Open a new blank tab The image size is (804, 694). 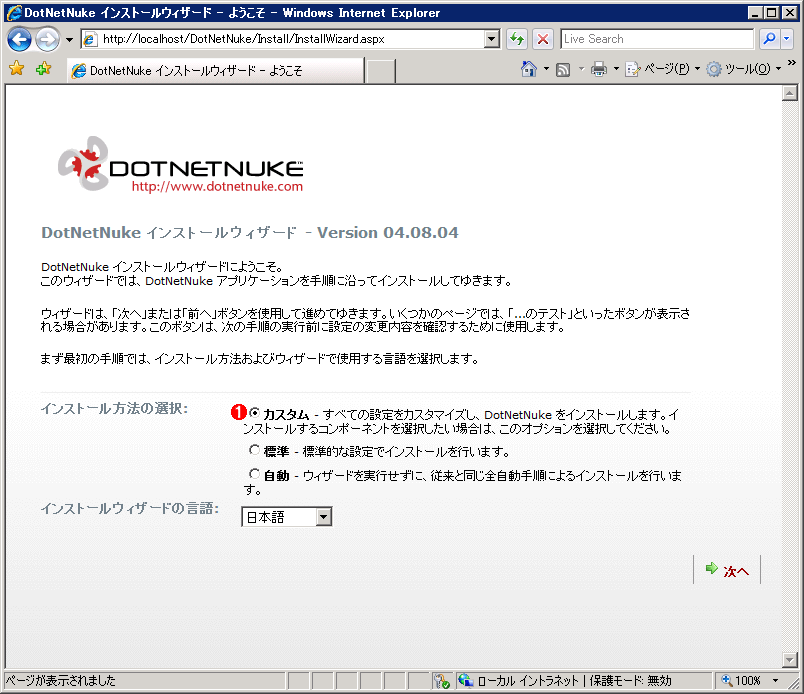click(x=380, y=71)
